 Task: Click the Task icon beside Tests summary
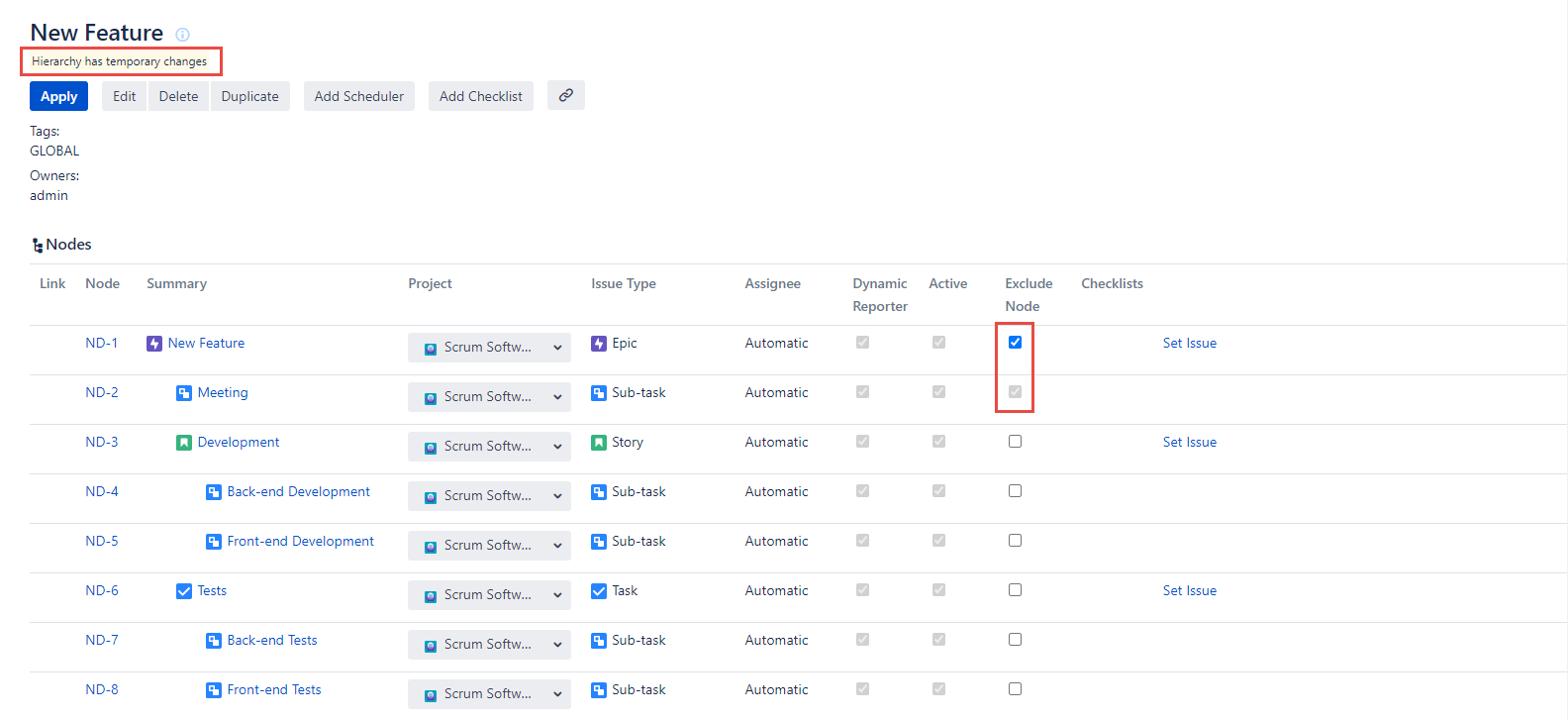pyautogui.click(x=184, y=591)
